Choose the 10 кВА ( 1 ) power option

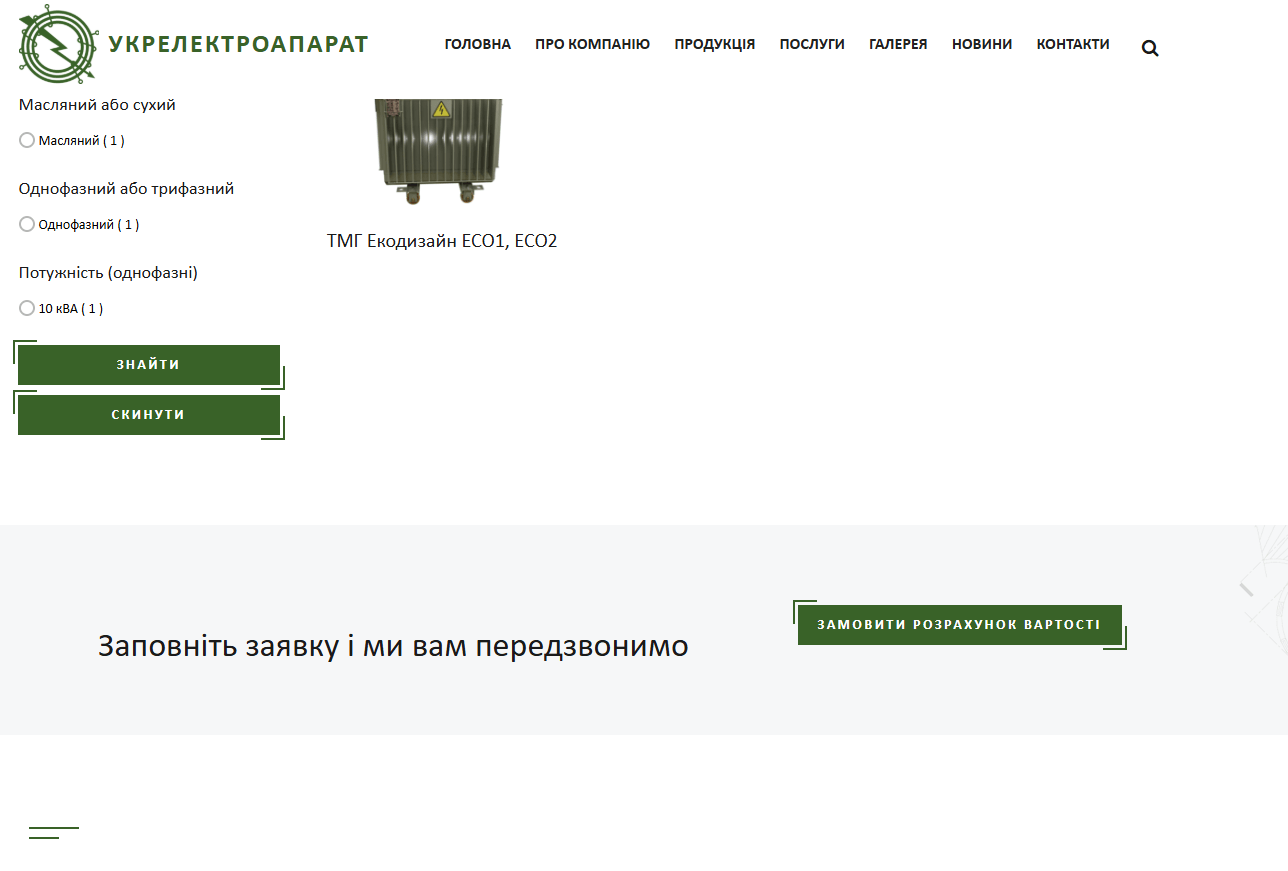coord(27,308)
